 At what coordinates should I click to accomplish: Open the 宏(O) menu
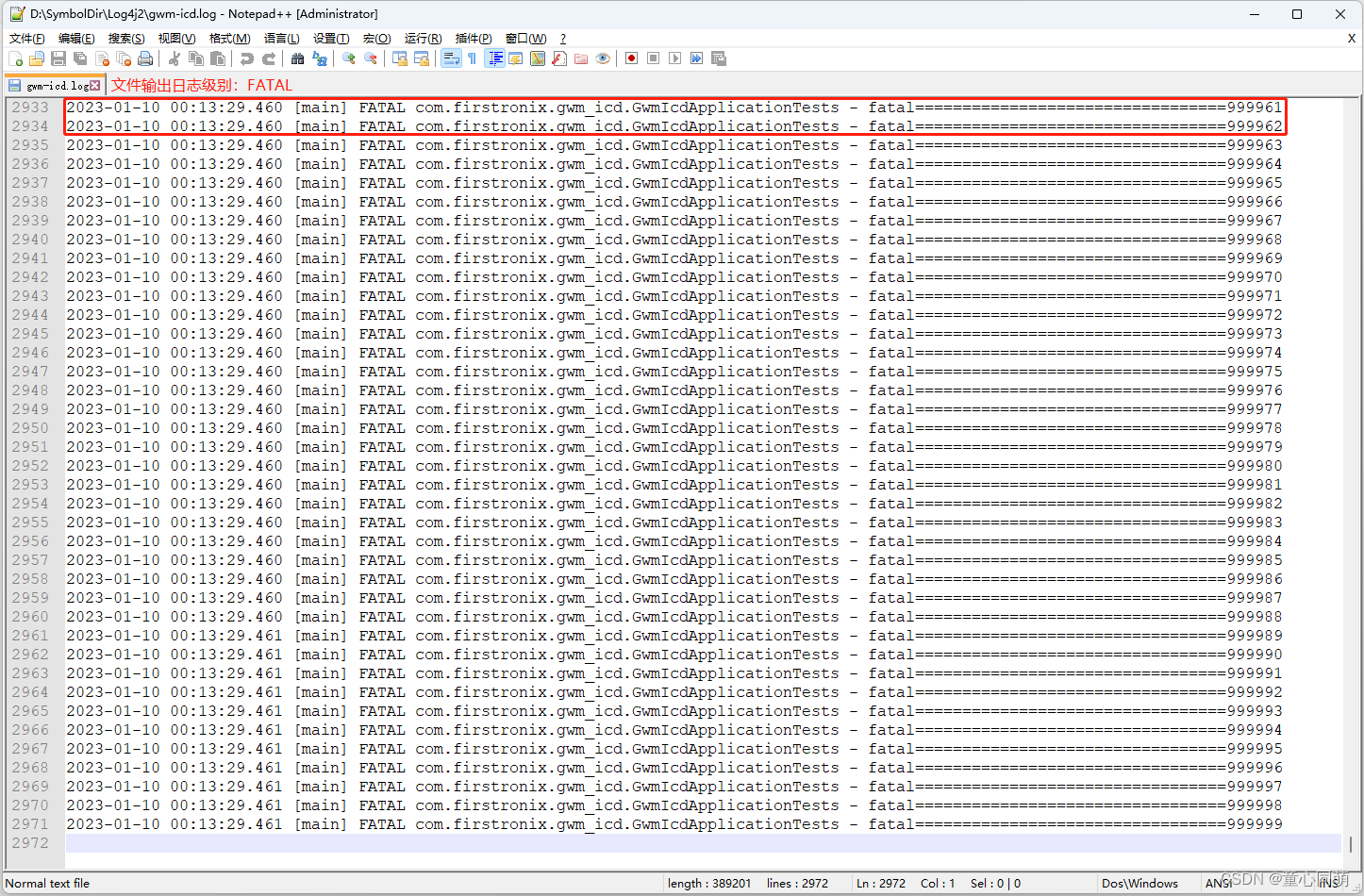375,38
